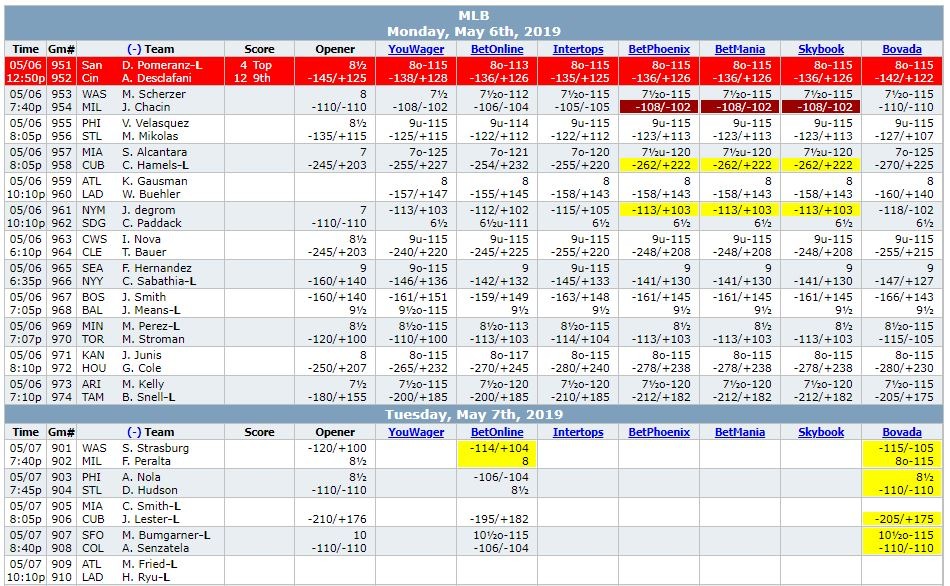The width and height of the screenshot is (950, 586).
Task: Select pitcher 'J. Chacin'
Action: click(x=146, y=107)
